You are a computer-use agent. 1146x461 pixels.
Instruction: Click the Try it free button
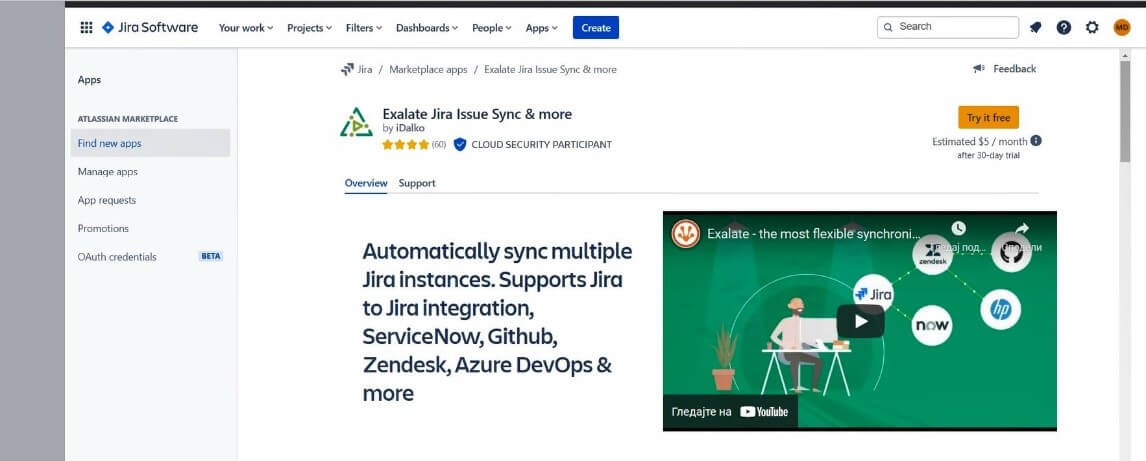click(x=988, y=118)
